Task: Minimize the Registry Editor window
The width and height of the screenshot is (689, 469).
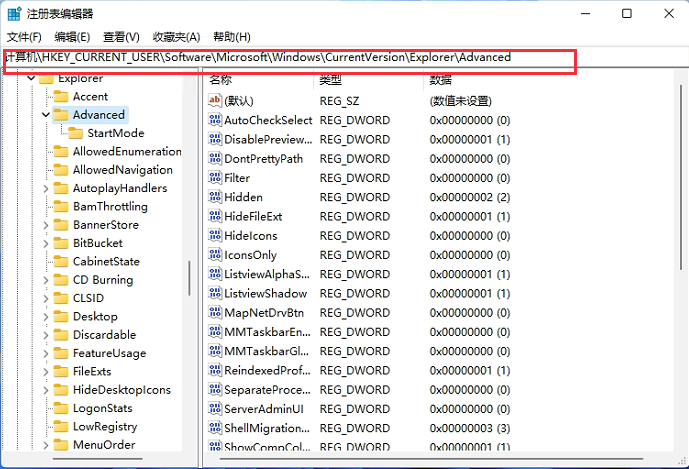Action: click(585, 14)
